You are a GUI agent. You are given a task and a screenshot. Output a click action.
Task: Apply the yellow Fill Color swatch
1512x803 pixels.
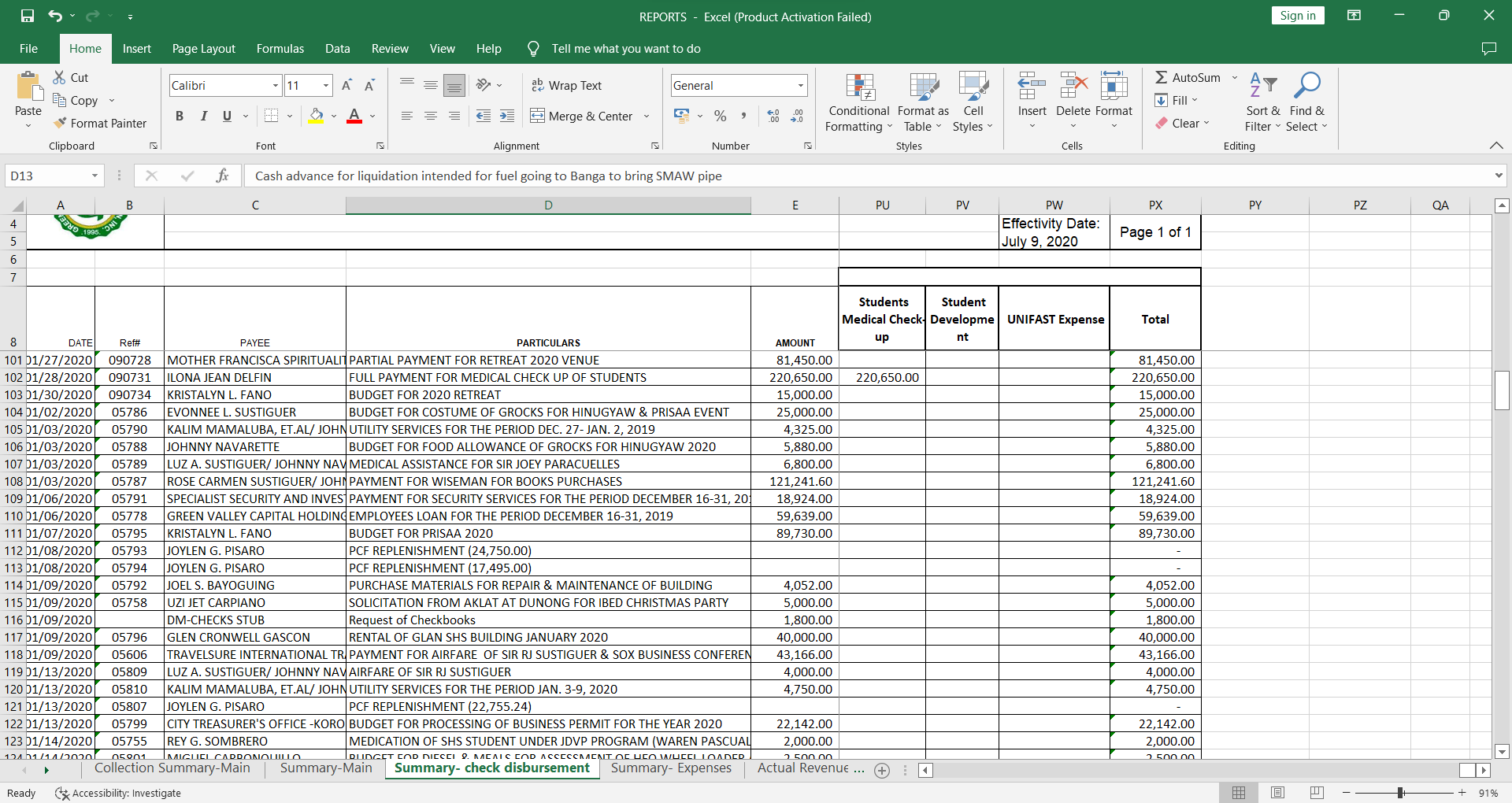316,117
